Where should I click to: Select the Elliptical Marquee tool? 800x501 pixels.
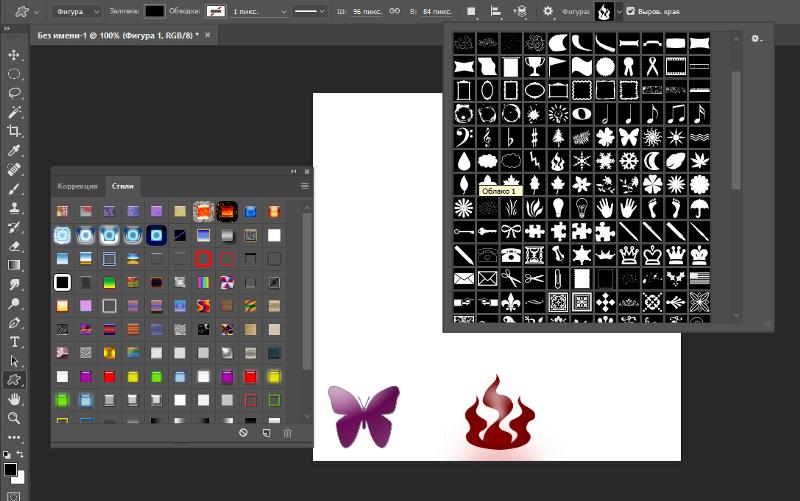[x=14, y=74]
